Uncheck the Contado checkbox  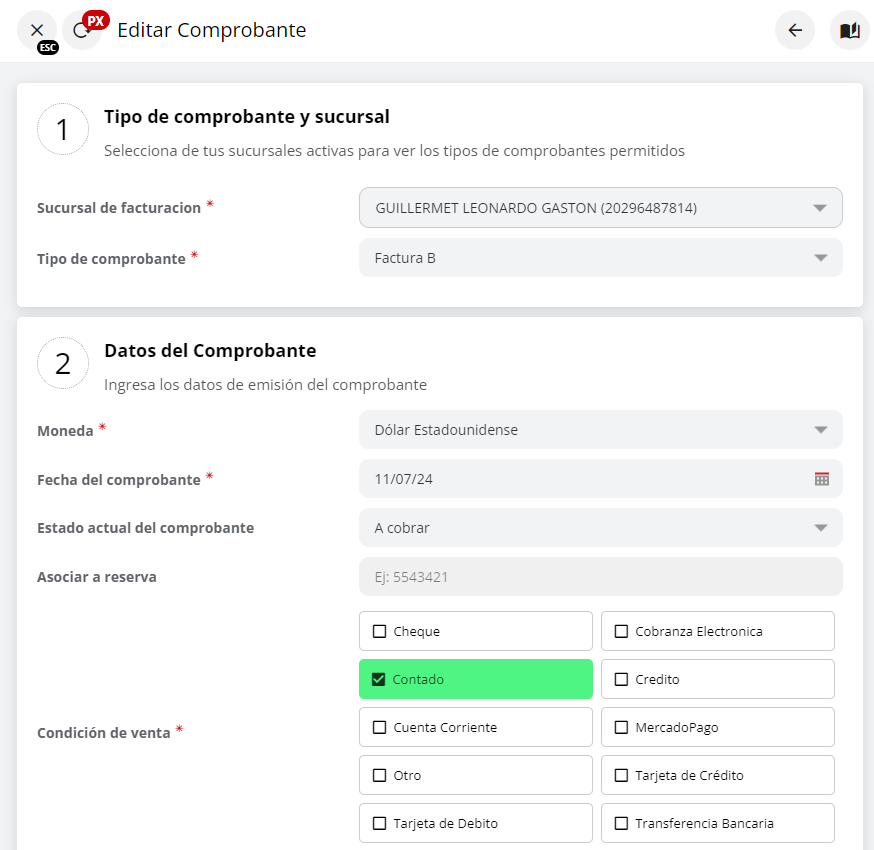point(379,680)
